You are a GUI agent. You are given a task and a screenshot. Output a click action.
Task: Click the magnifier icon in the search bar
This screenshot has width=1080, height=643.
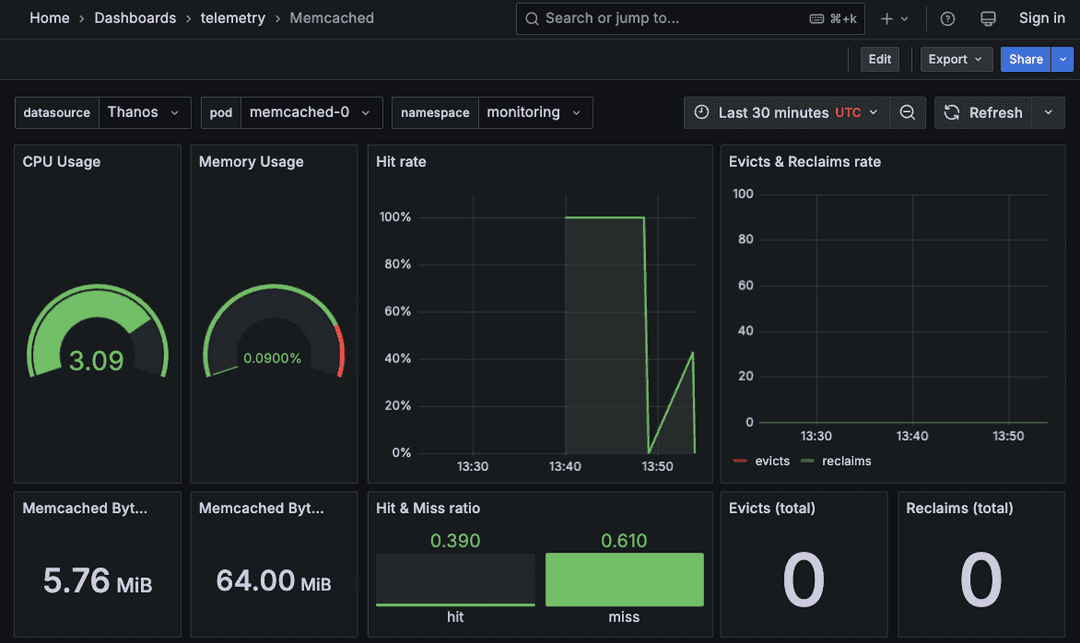pyautogui.click(x=530, y=18)
